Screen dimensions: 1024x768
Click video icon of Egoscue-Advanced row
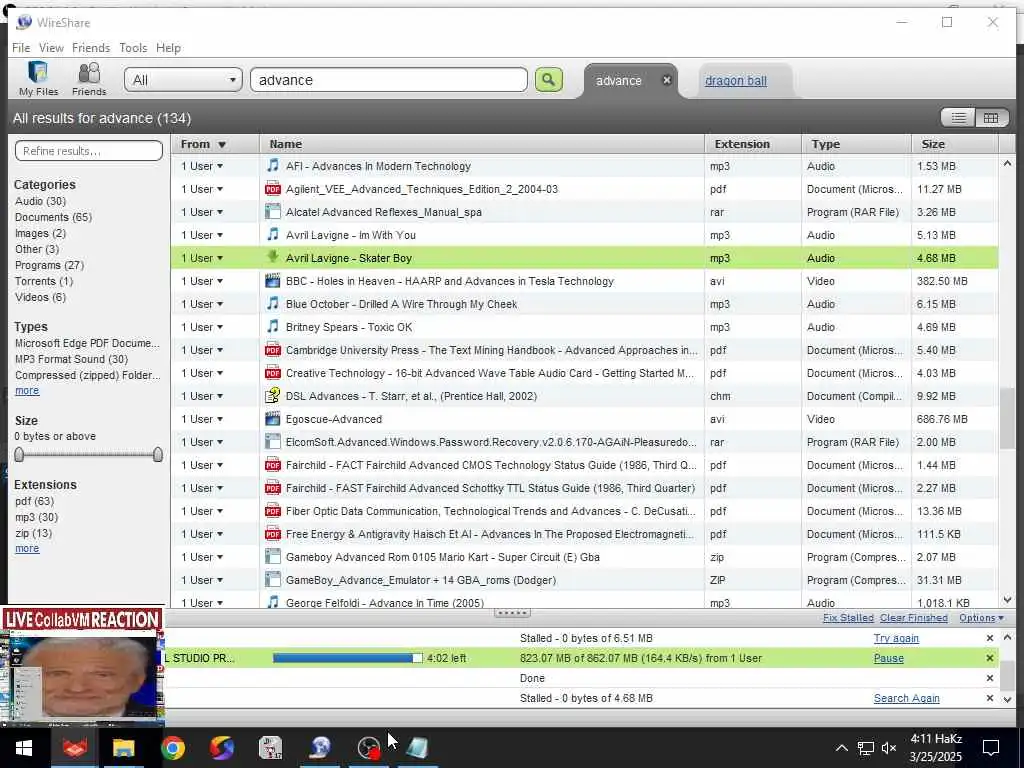tap(273, 419)
